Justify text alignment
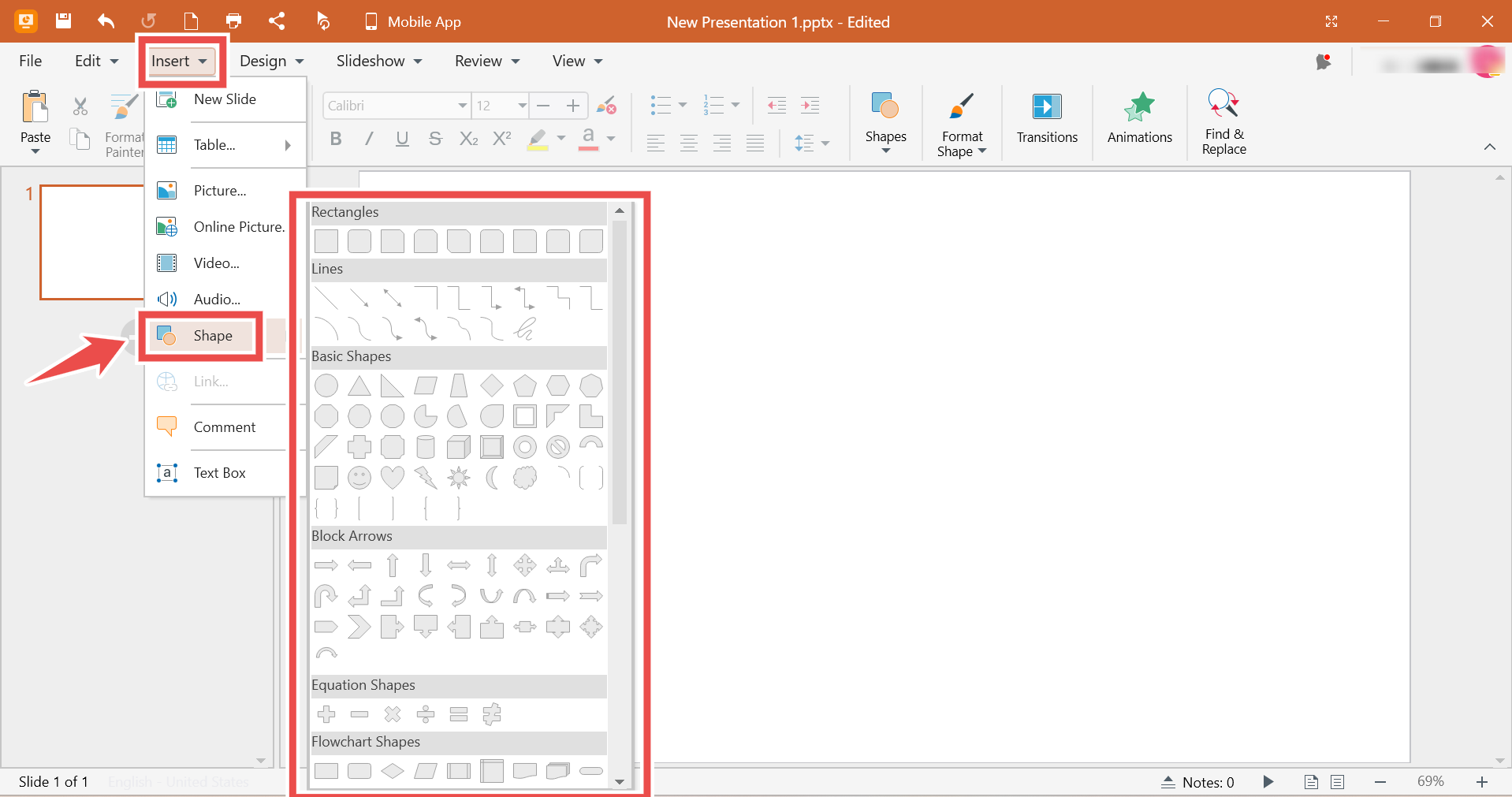 point(755,143)
